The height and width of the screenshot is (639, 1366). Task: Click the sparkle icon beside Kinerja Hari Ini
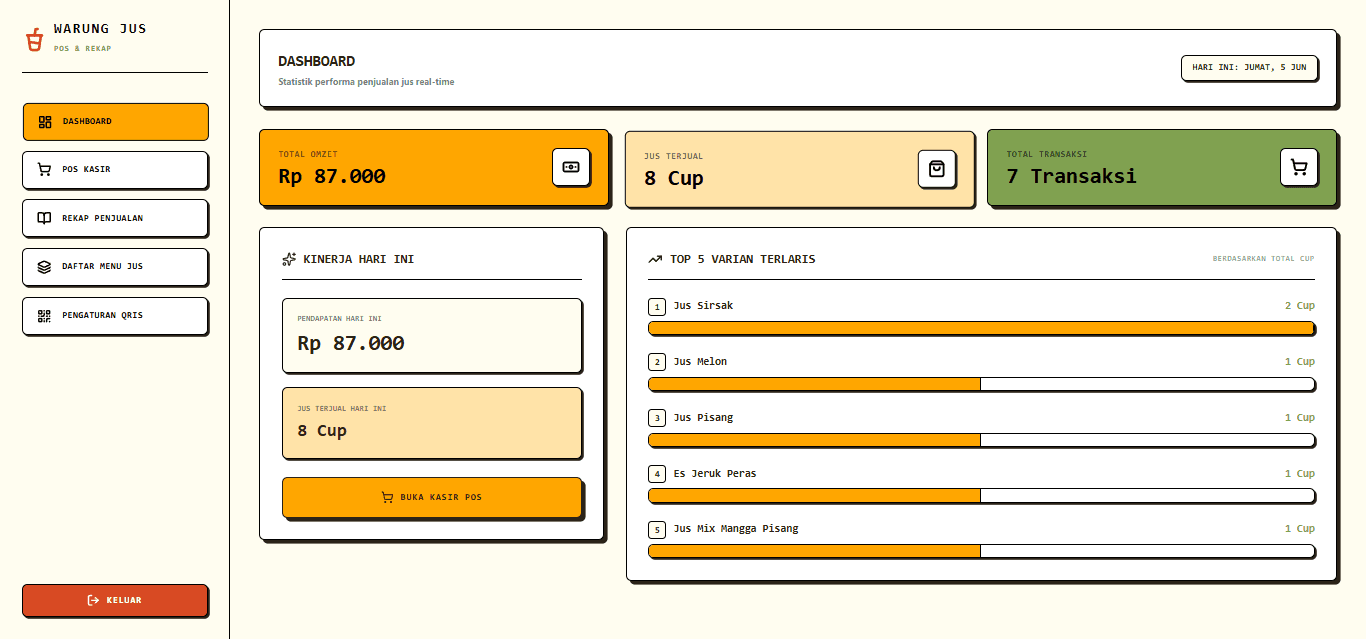(x=289, y=259)
